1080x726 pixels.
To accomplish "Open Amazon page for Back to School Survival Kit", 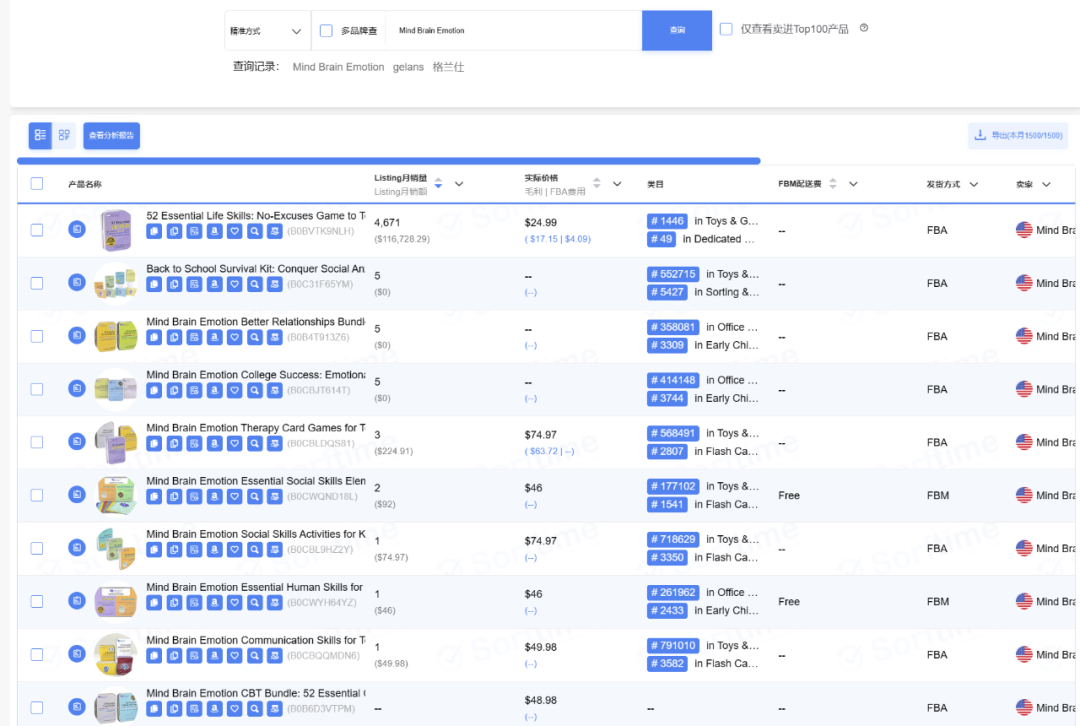I will (214, 284).
